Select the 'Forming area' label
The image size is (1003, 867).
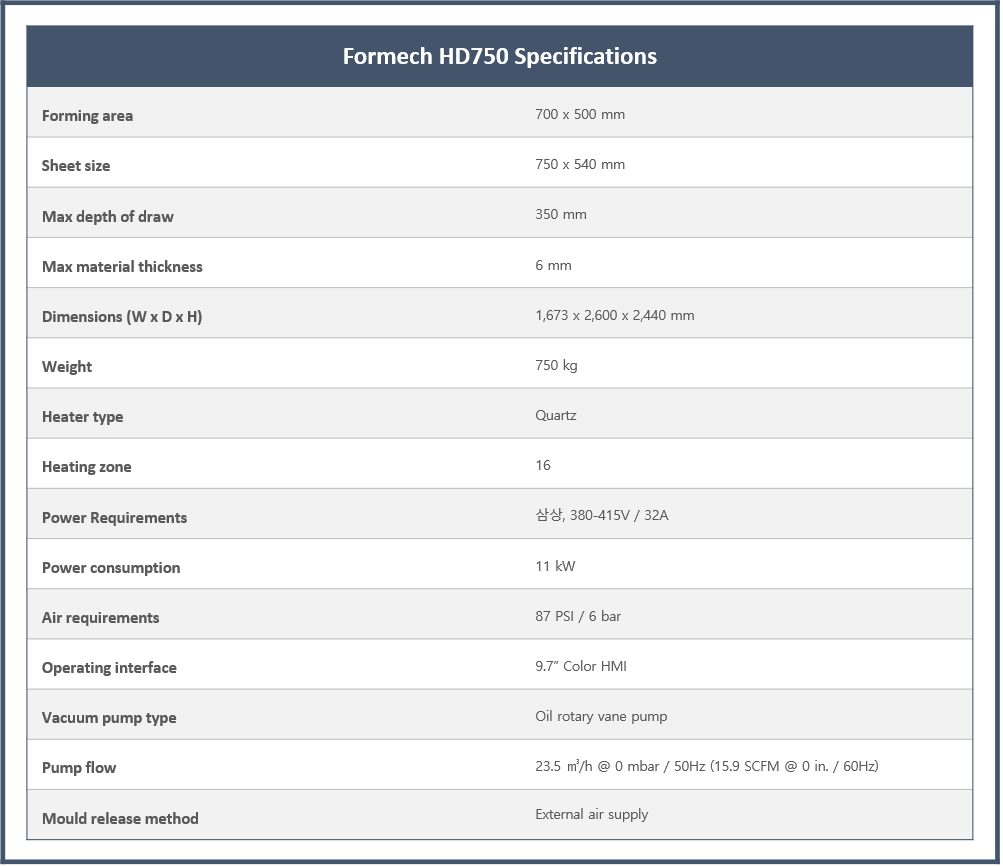[88, 116]
